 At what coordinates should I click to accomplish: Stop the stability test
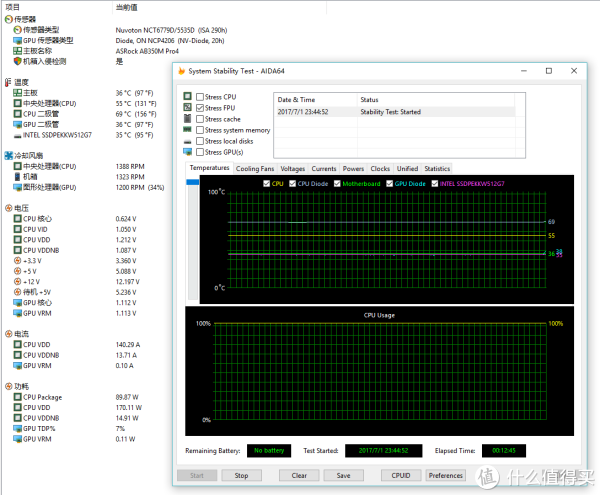click(241, 475)
